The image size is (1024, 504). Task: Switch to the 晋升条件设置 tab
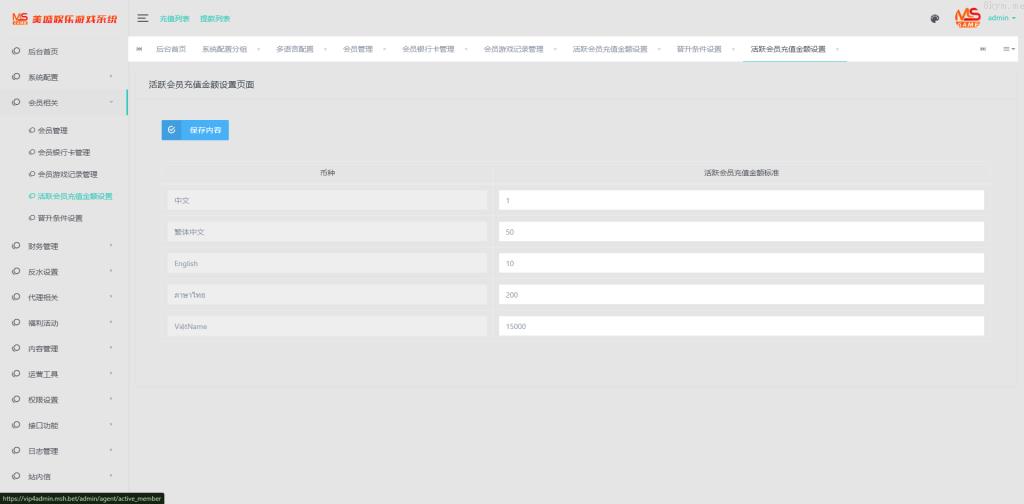tap(698, 49)
